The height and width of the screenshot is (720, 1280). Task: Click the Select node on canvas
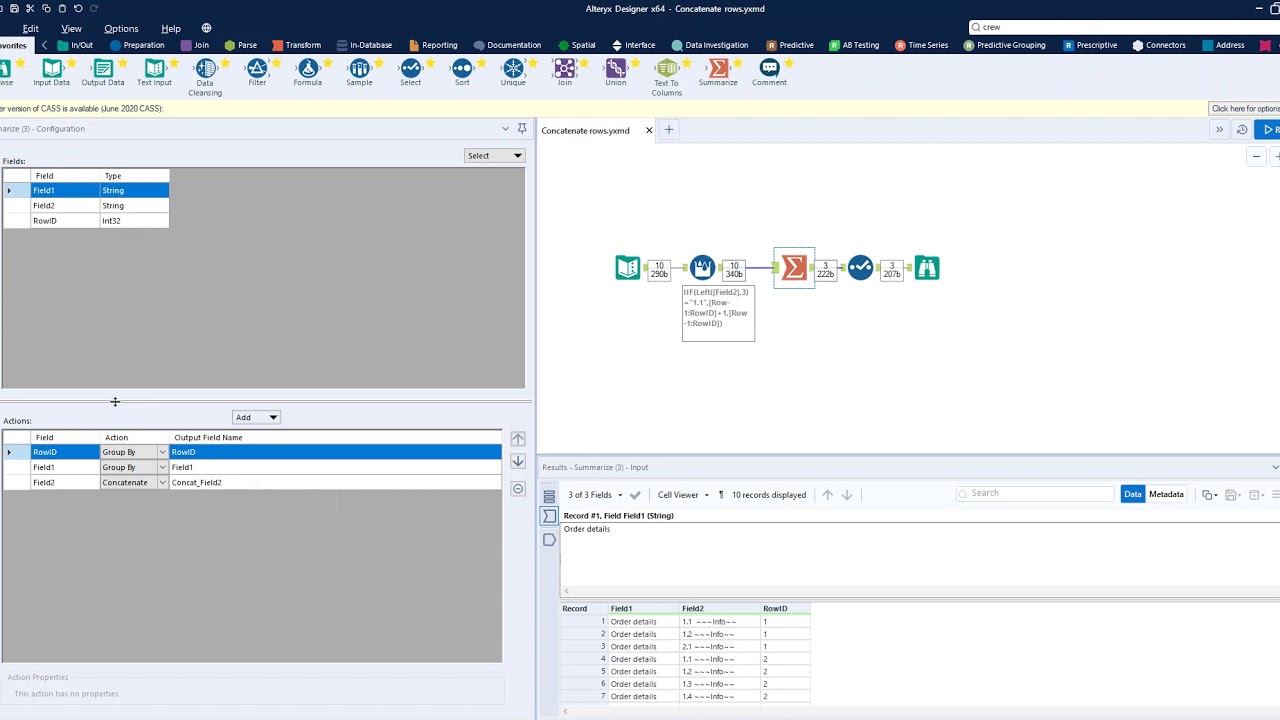861,268
